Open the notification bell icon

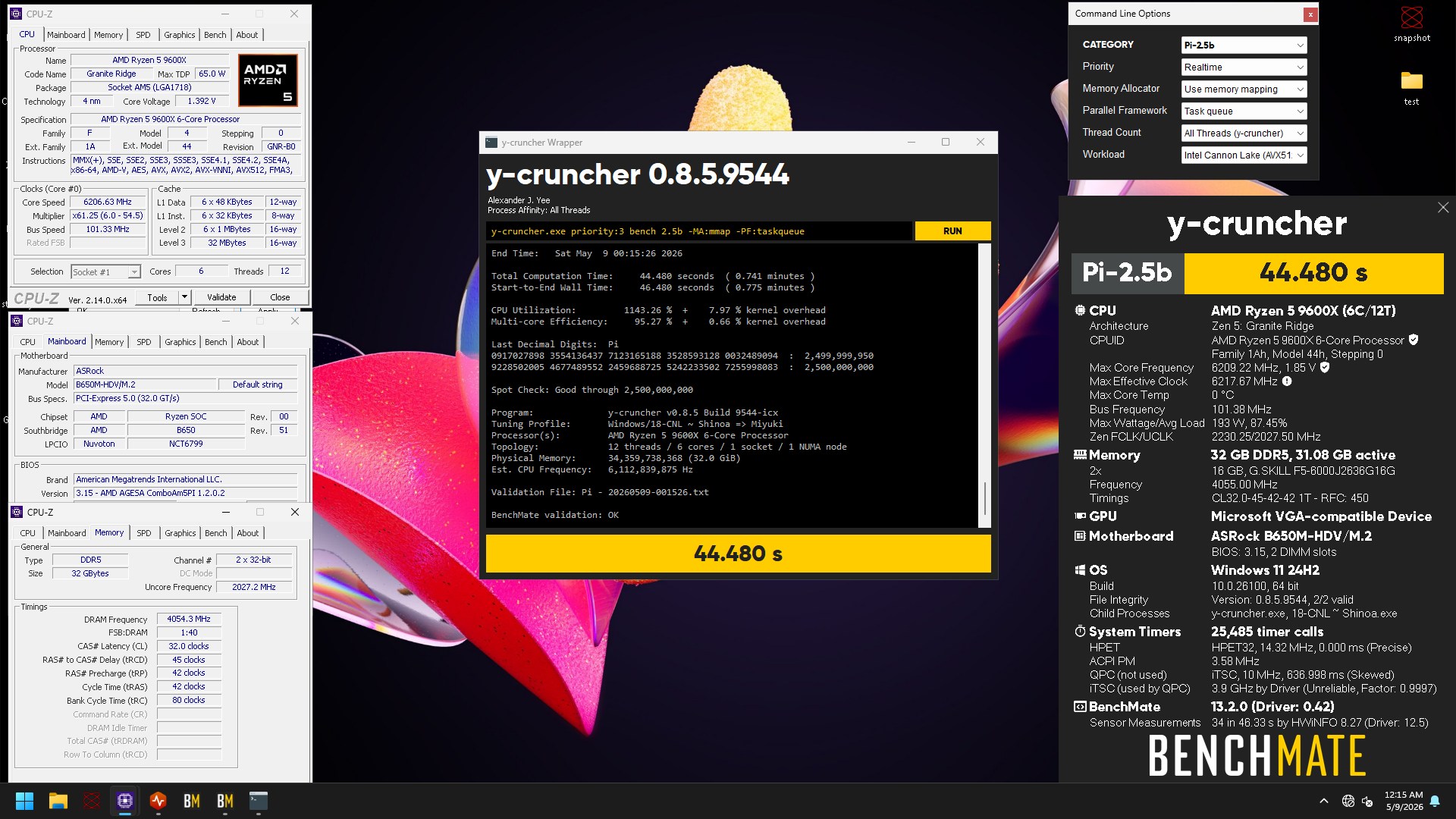1435,801
